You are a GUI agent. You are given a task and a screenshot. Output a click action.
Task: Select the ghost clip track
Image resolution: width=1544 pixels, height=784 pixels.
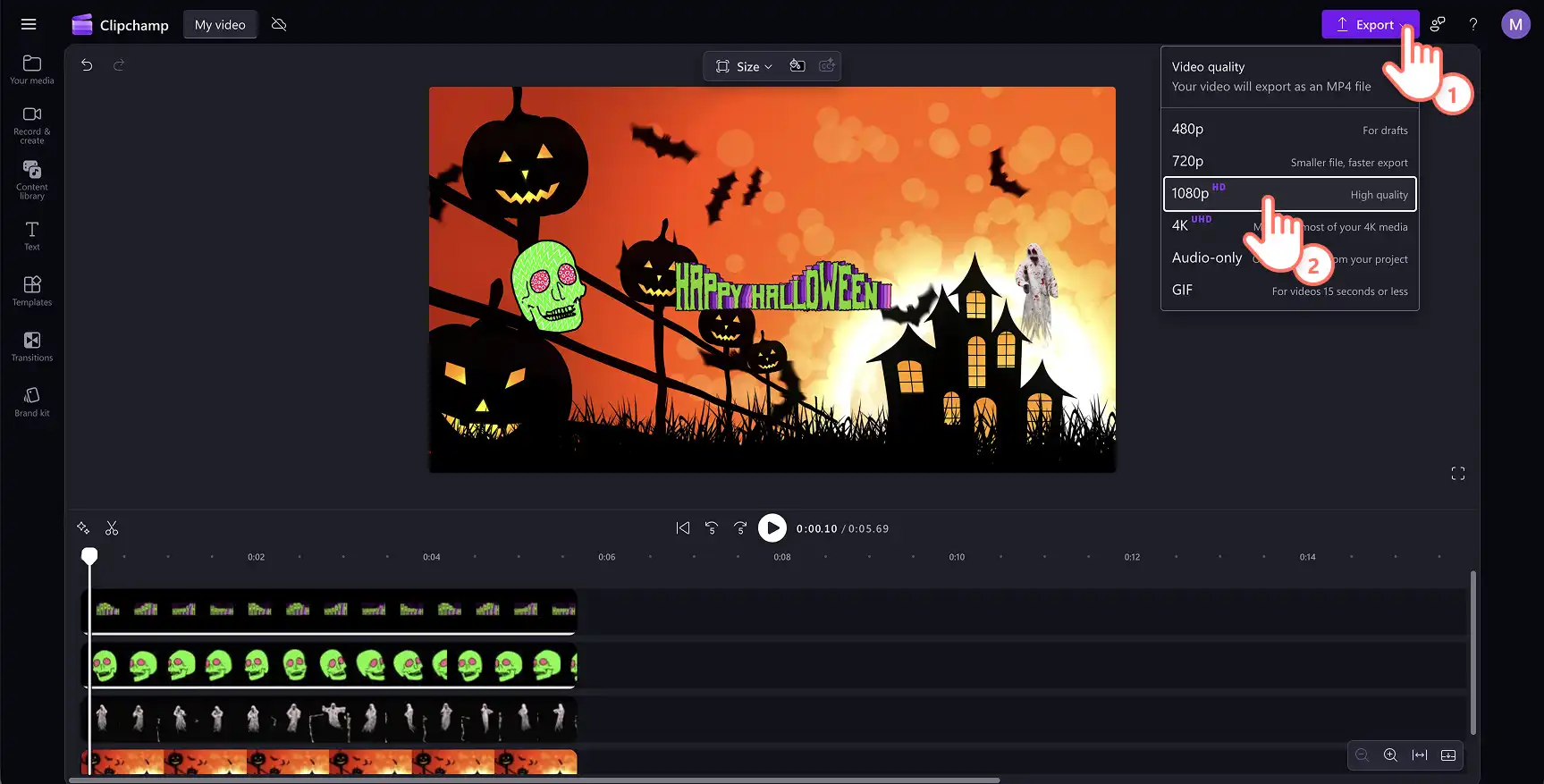330,719
